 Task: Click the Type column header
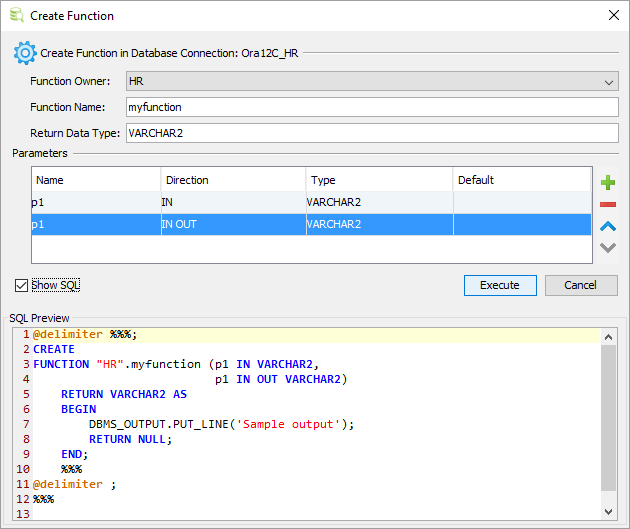380,180
